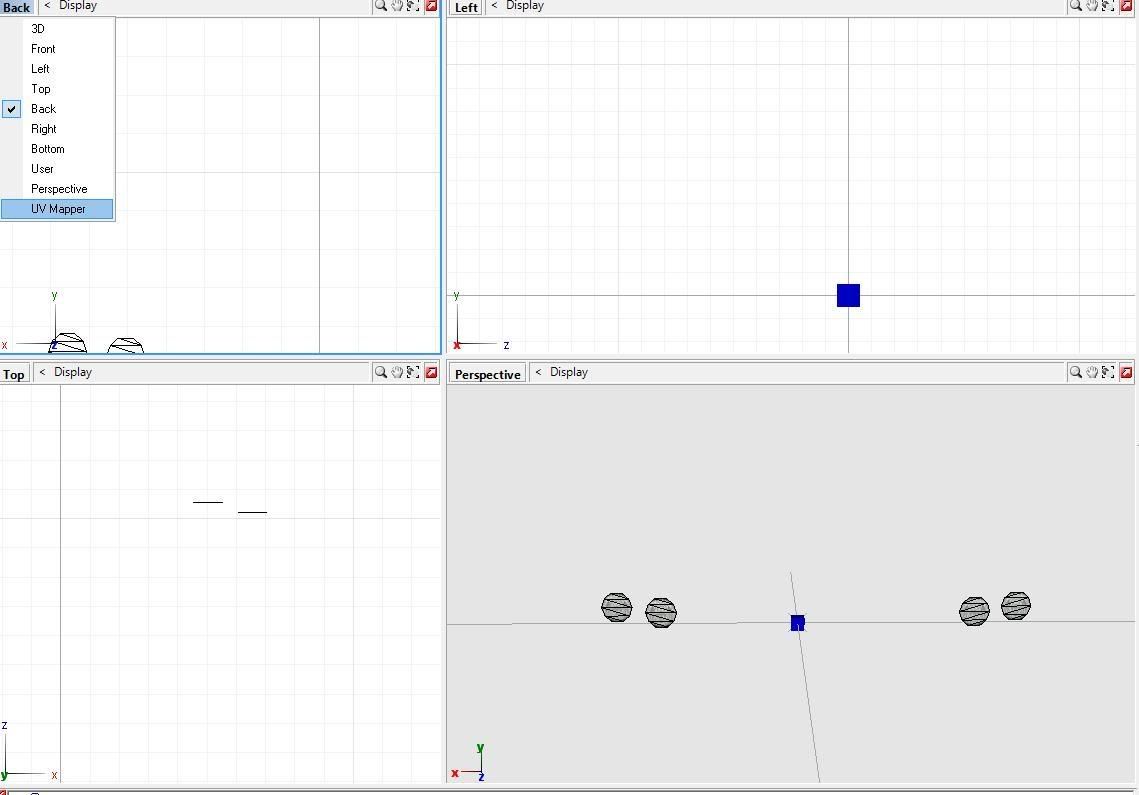Image resolution: width=1139 pixels, height=795 pixels.
Task: Open the Top view name dropdown
Action: tap(14, 374)
